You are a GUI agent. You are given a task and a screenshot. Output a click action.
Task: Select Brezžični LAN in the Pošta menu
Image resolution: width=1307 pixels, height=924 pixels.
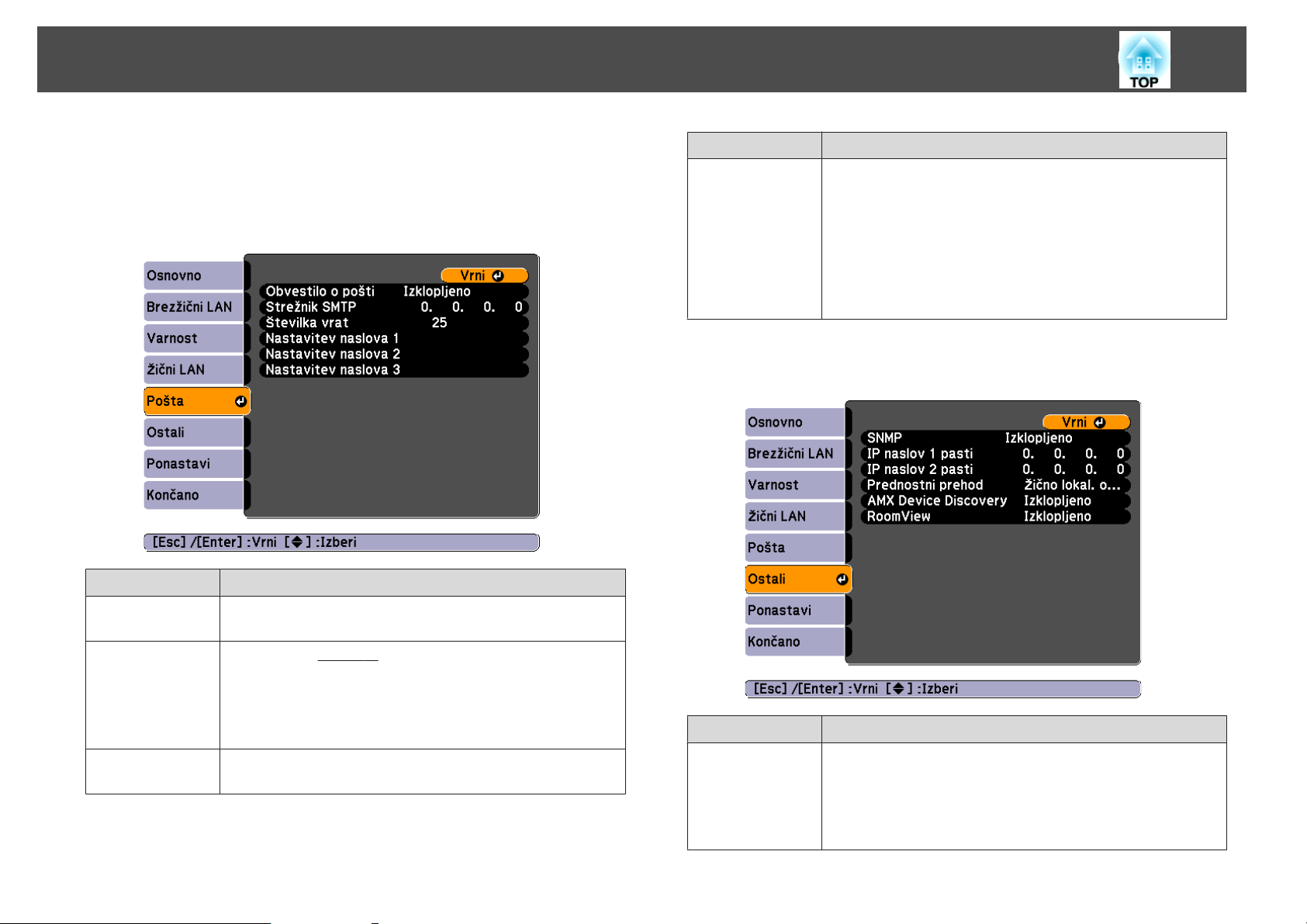(194, 307)
